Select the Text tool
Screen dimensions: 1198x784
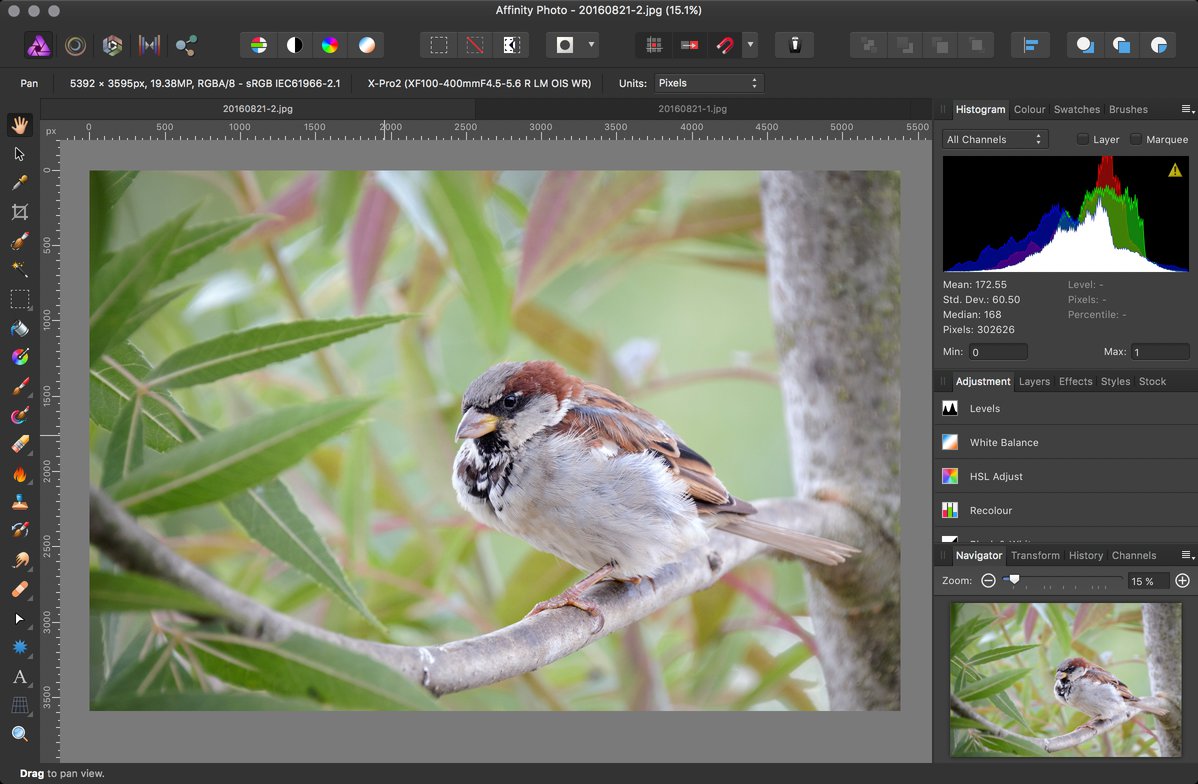[x=20, y=676]
